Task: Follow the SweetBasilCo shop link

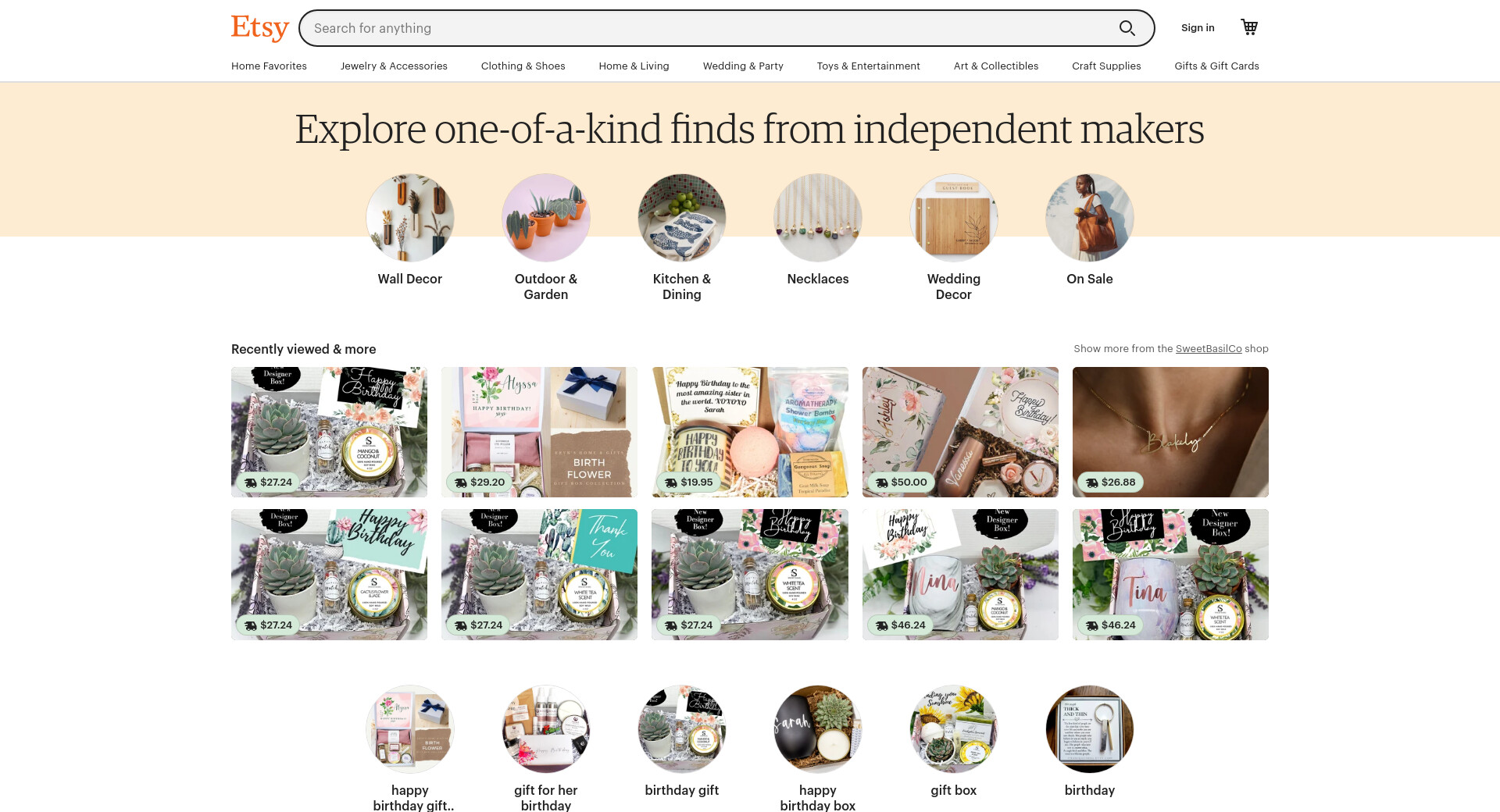Action: [1209, 349]
